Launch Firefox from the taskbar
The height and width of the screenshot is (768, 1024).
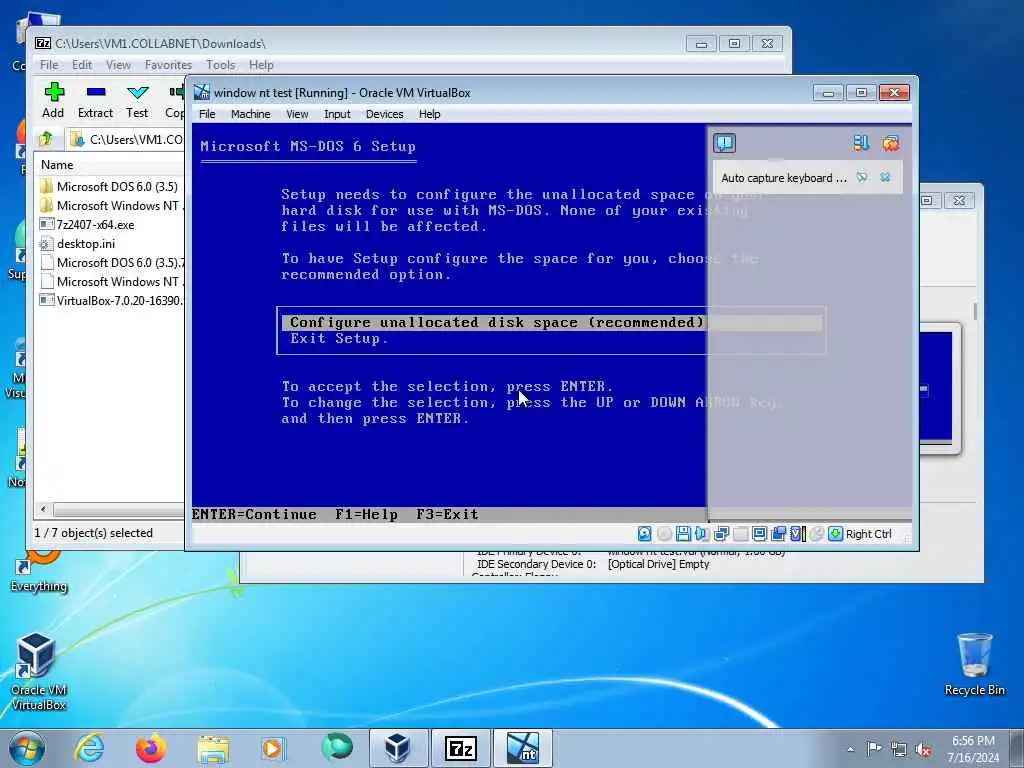tap(151, 748)
